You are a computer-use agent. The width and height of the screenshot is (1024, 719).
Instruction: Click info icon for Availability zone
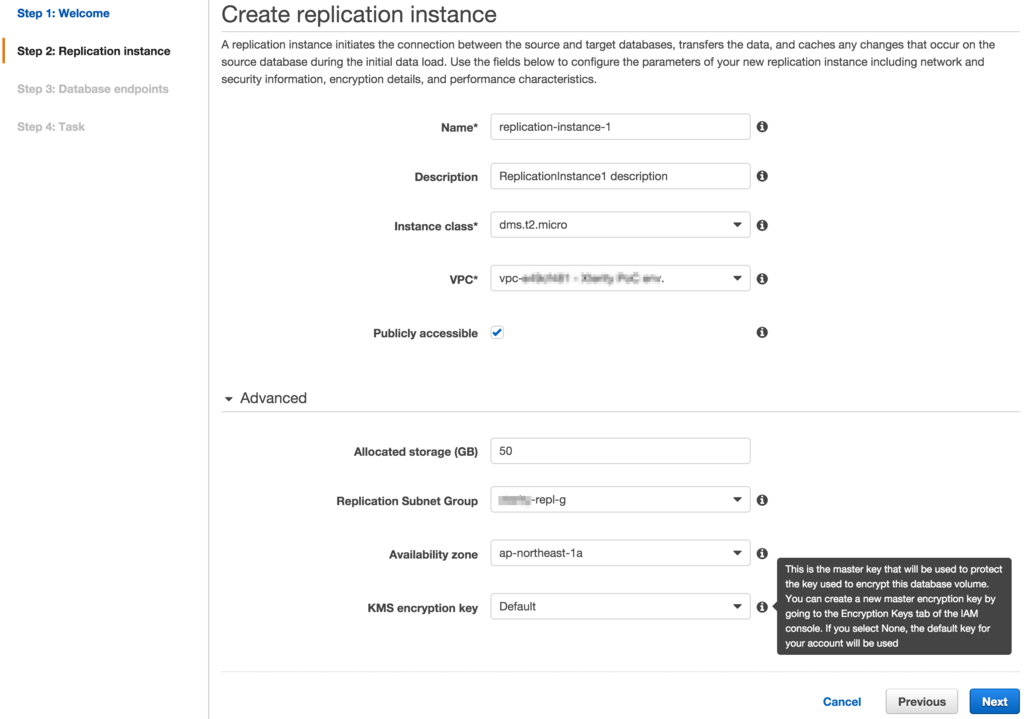pos(761,554)
